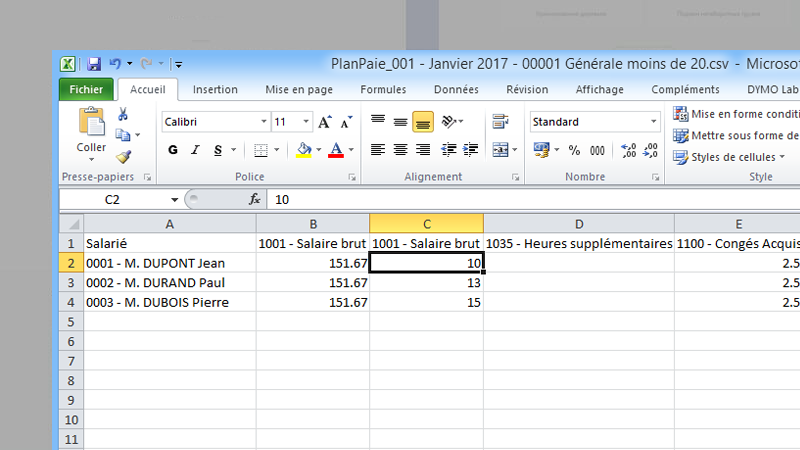
Task: Expand the Name Box dropdown arrow
Action: coord(174,200)
